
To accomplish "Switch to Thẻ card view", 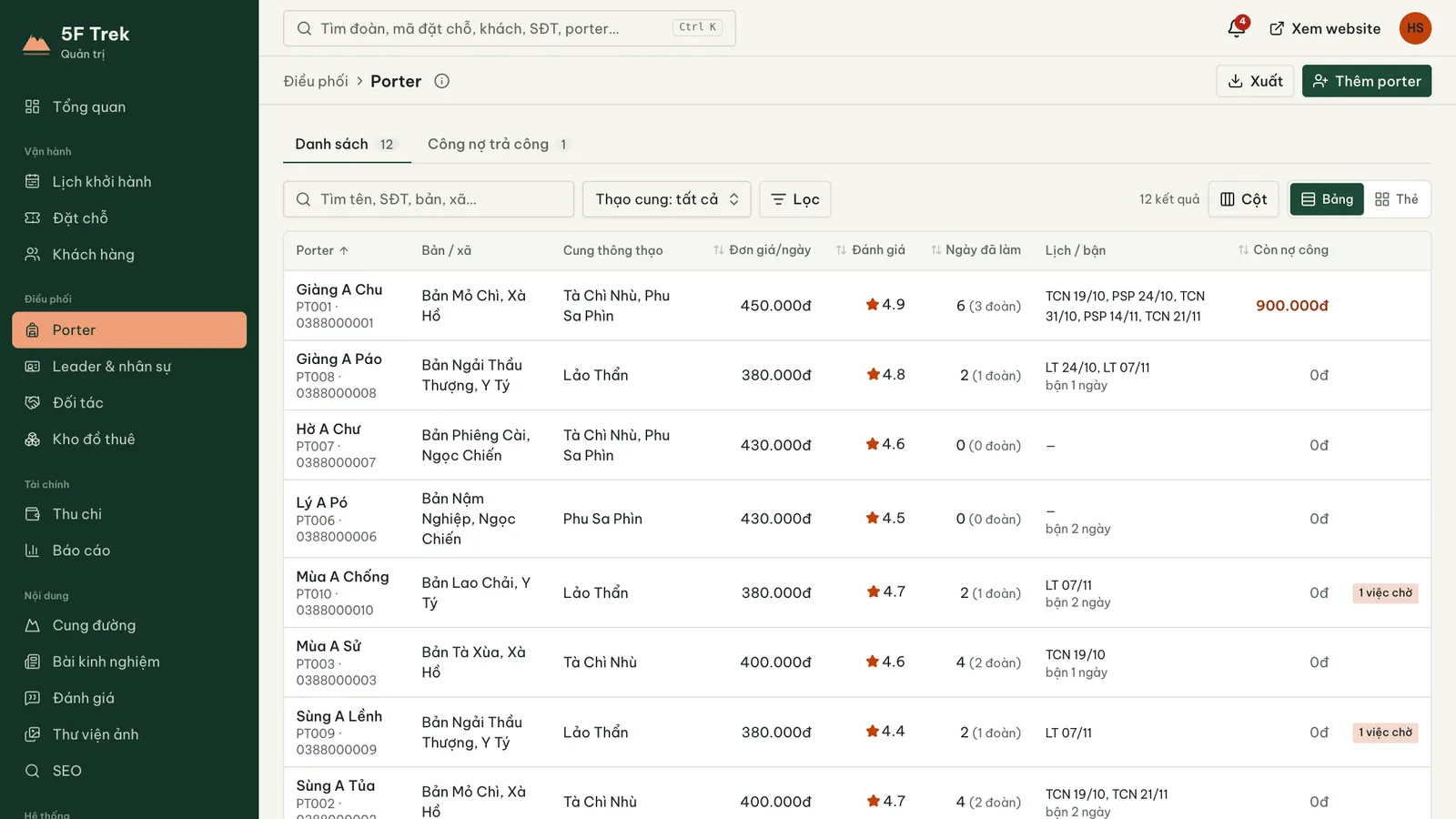I will [x=1397, y=199].
